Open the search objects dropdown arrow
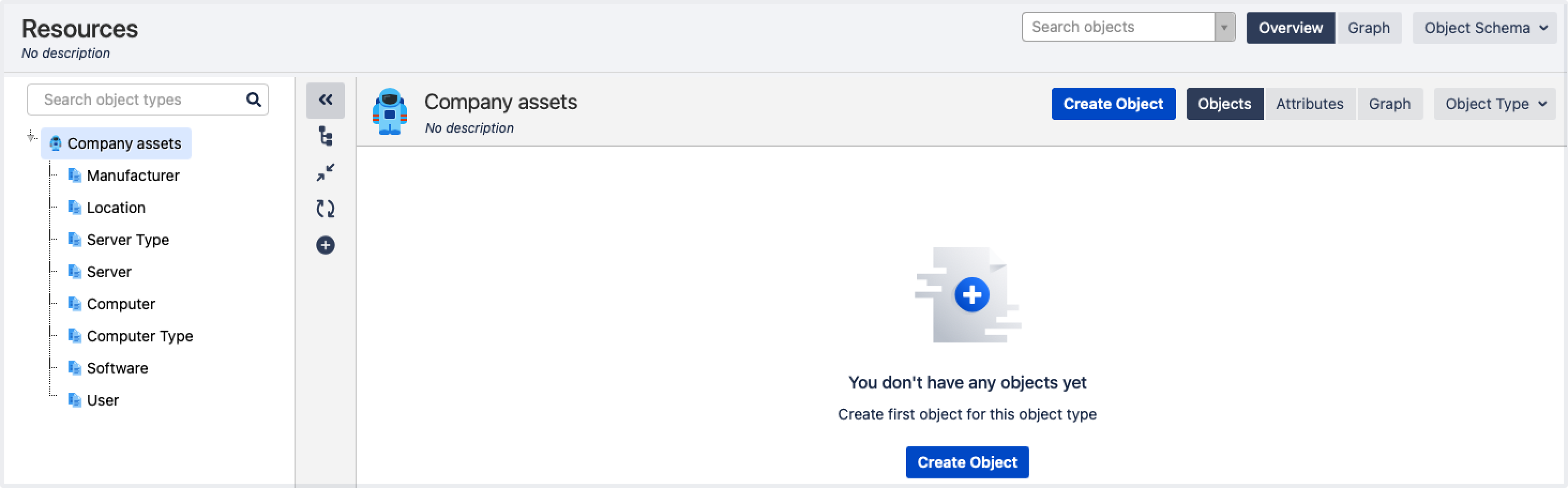1568x488 pixels. (x=1224, y=27)
